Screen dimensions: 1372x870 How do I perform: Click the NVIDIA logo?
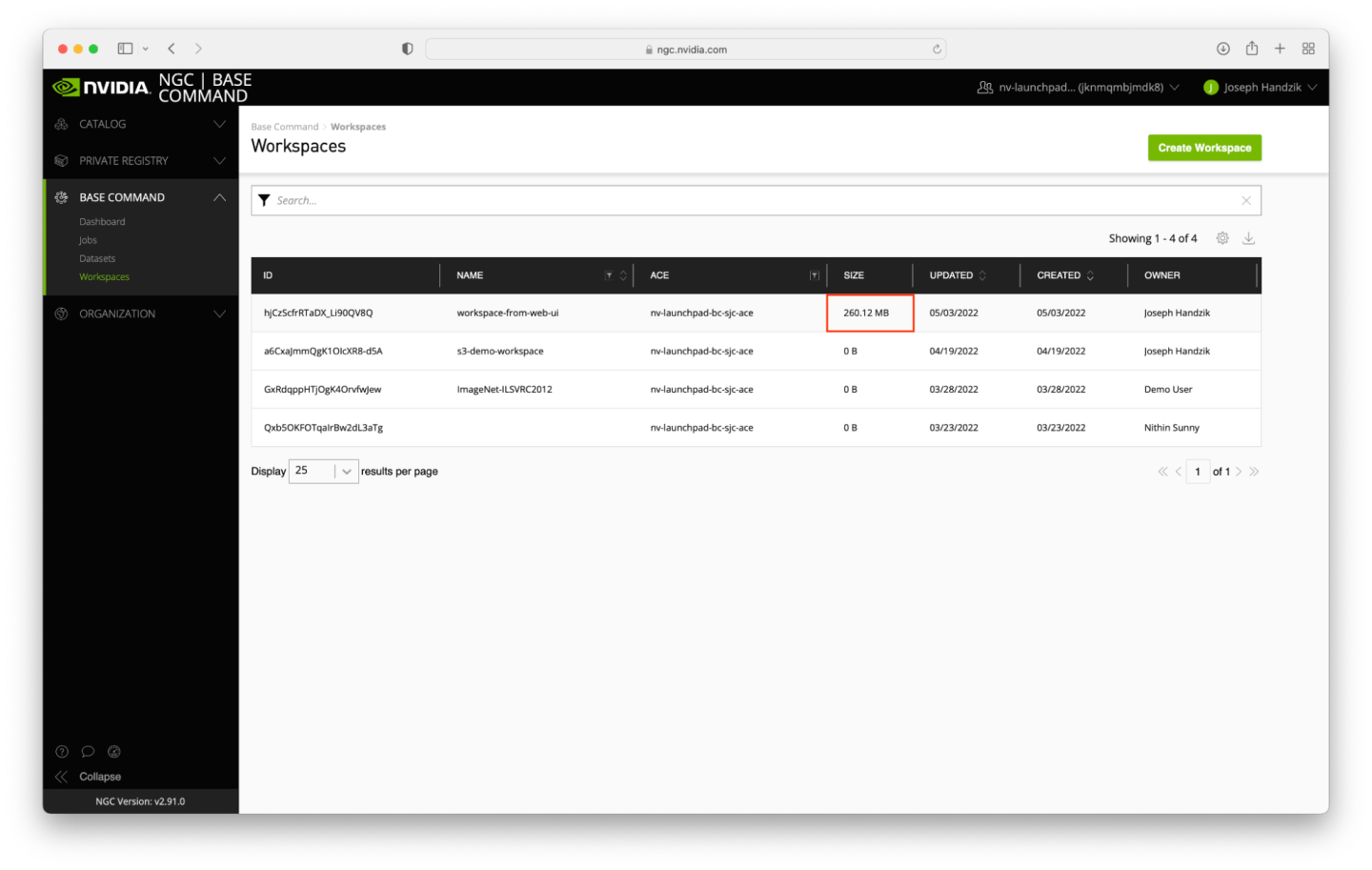coord(102,88)
